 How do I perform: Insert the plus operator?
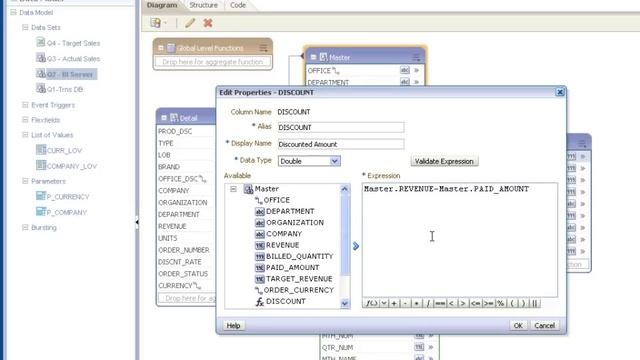[394, 303]
